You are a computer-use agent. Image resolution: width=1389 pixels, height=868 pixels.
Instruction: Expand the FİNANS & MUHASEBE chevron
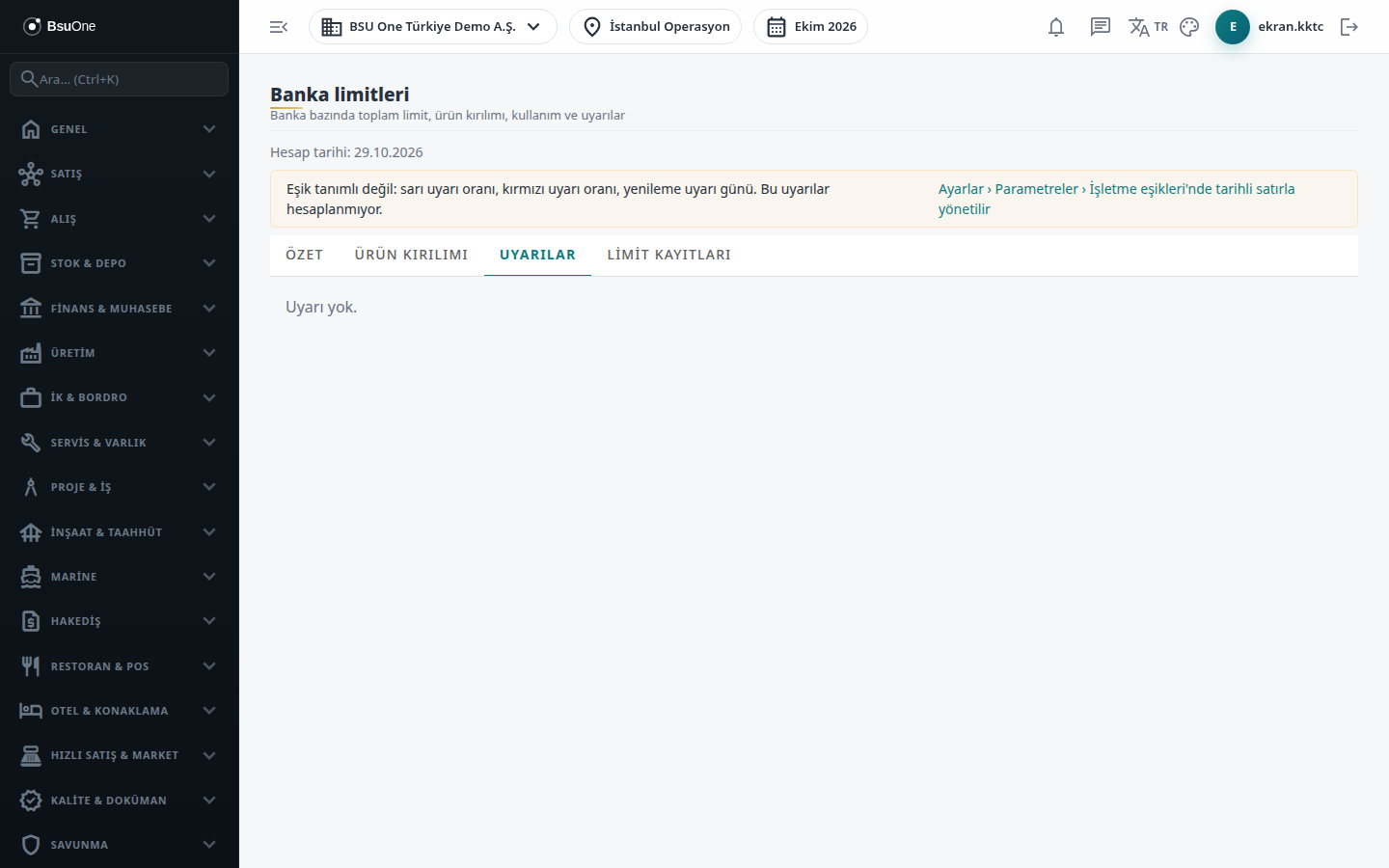coord(209,309)
